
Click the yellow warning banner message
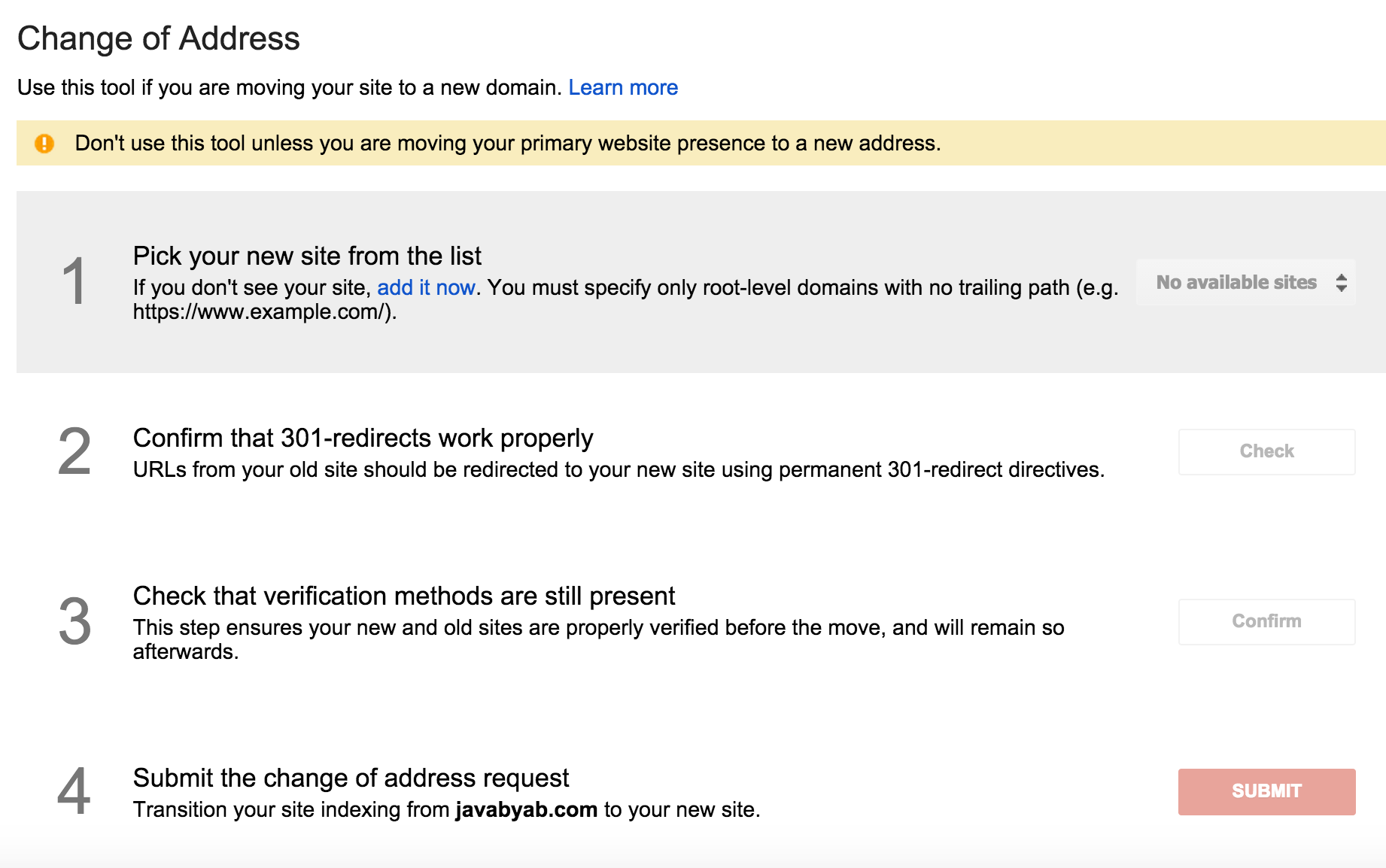508,143
